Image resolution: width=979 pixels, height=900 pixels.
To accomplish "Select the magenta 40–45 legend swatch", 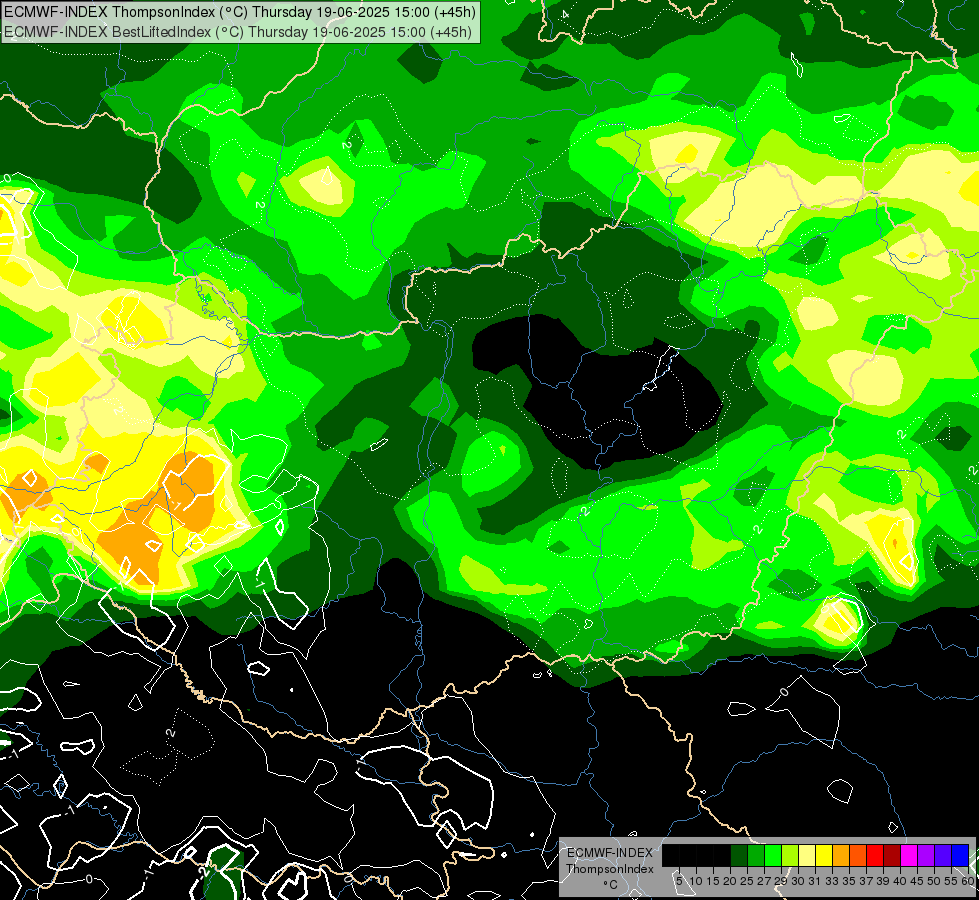I will pyautogui.click(x=909, y=855).
